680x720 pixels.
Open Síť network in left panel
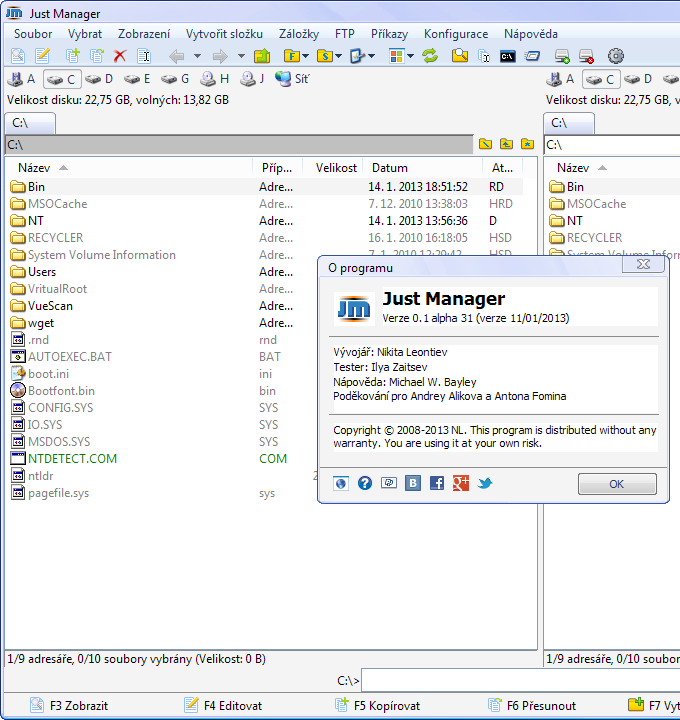tap(292, 79)
